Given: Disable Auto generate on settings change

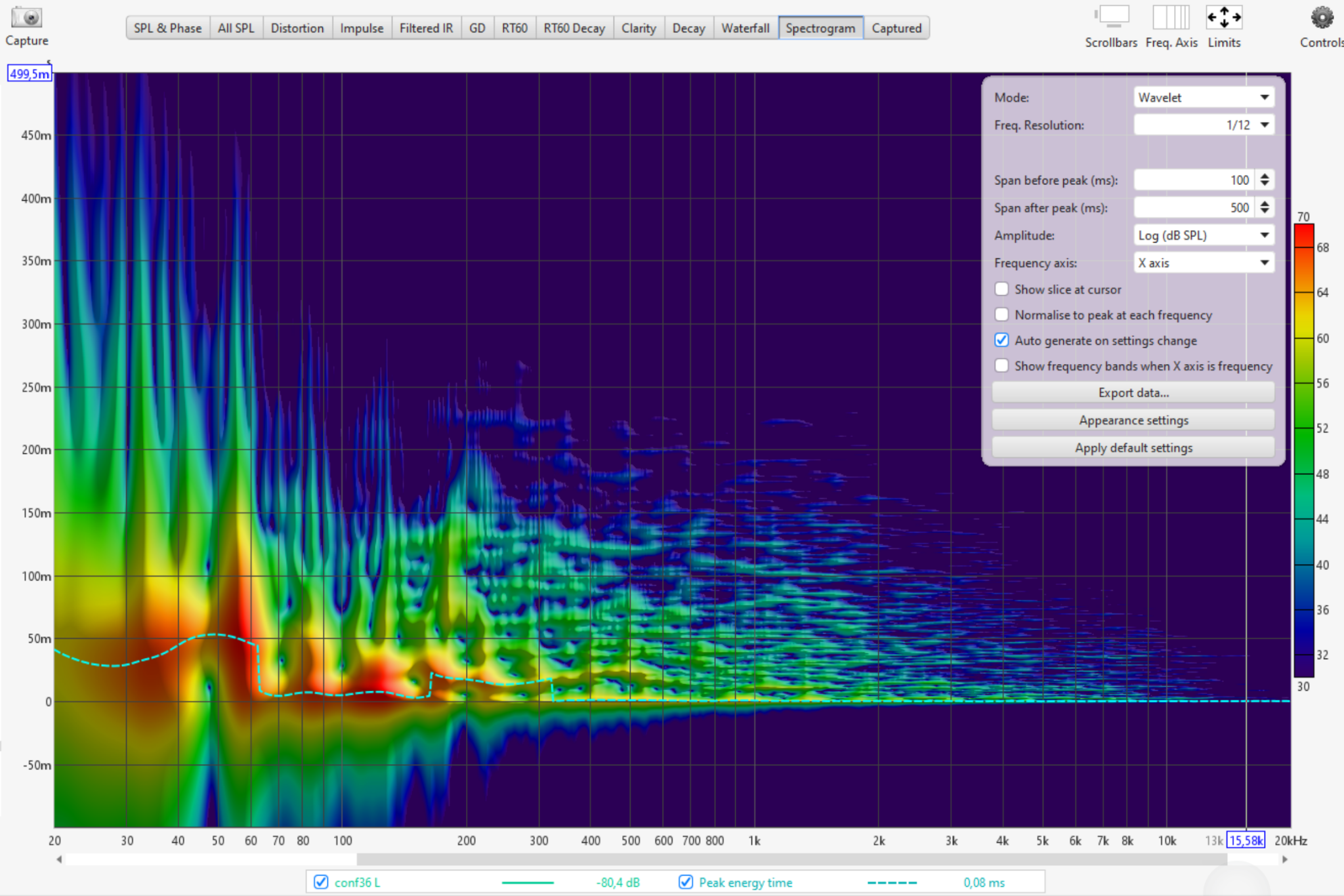Looking at the screenshot, I should coord(1002,340).
